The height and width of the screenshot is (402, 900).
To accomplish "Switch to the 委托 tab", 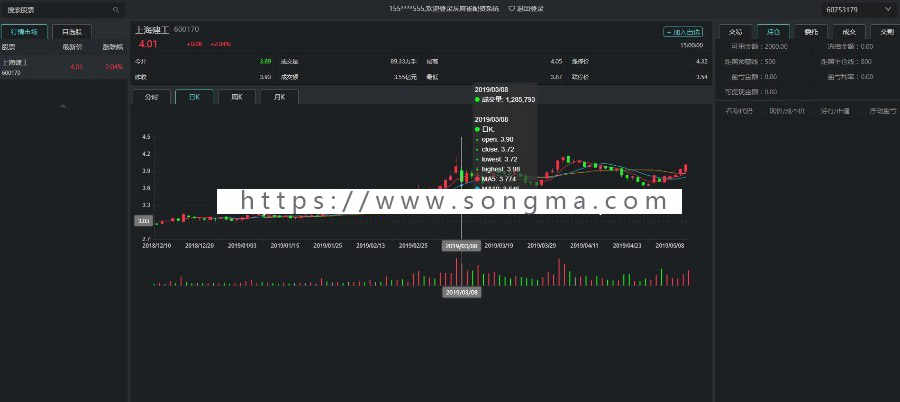I will coord(811,32).
